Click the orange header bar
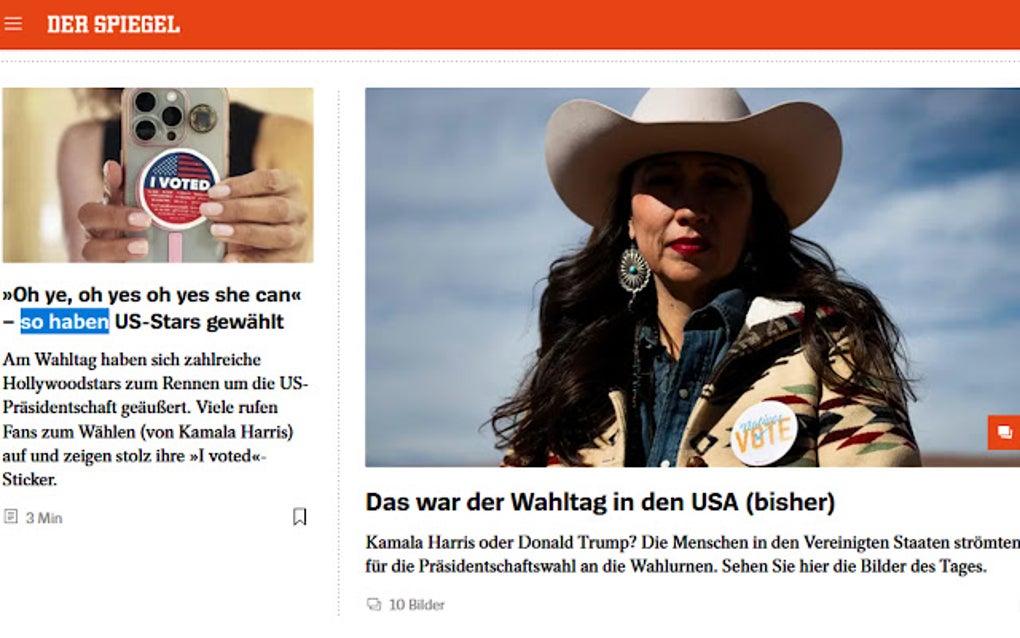 pyautogui.click(x=510, y=25)
